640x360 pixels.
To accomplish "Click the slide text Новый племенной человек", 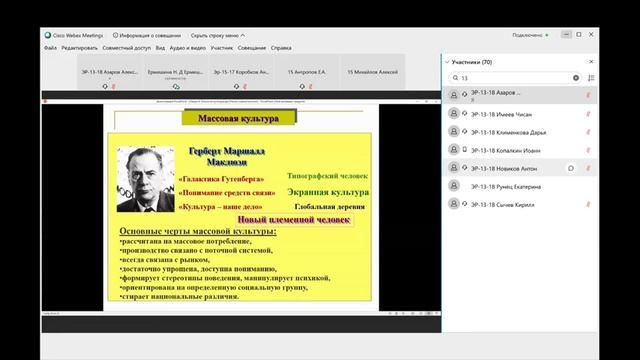I will [x=294, y=220].
